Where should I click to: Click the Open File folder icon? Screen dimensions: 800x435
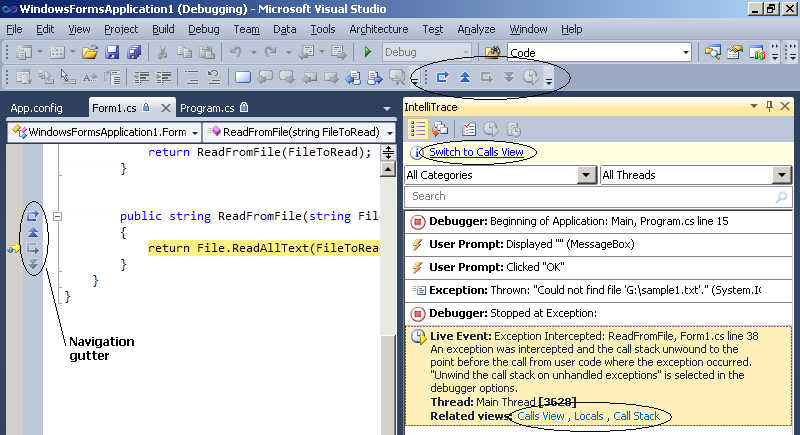pyautogui.click(x=90, y=52)
